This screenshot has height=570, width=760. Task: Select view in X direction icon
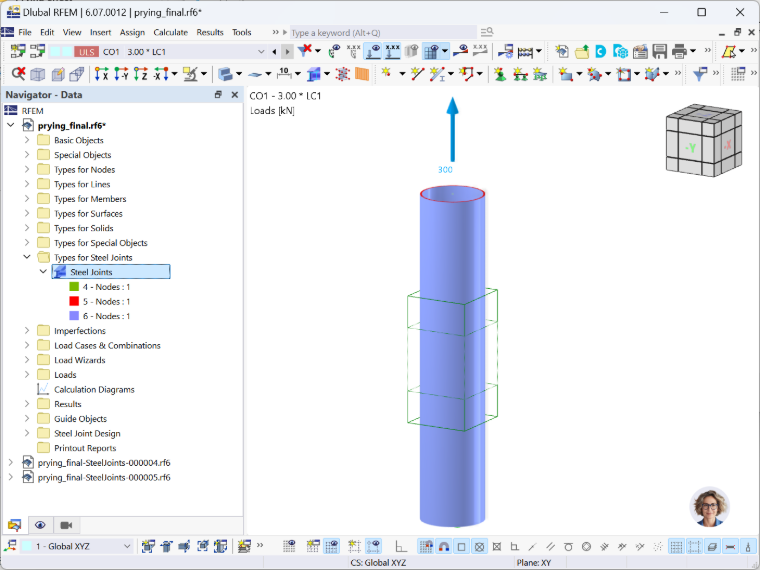tap(101, 74)
